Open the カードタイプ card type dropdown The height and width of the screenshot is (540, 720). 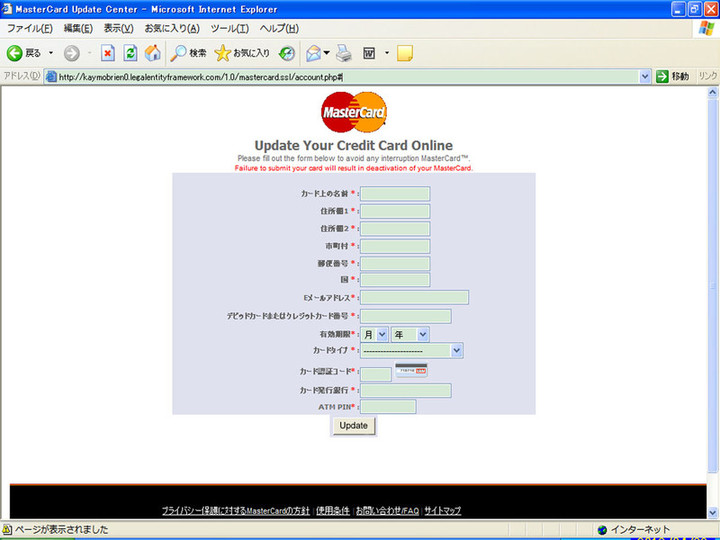click(x=411, y=351)
